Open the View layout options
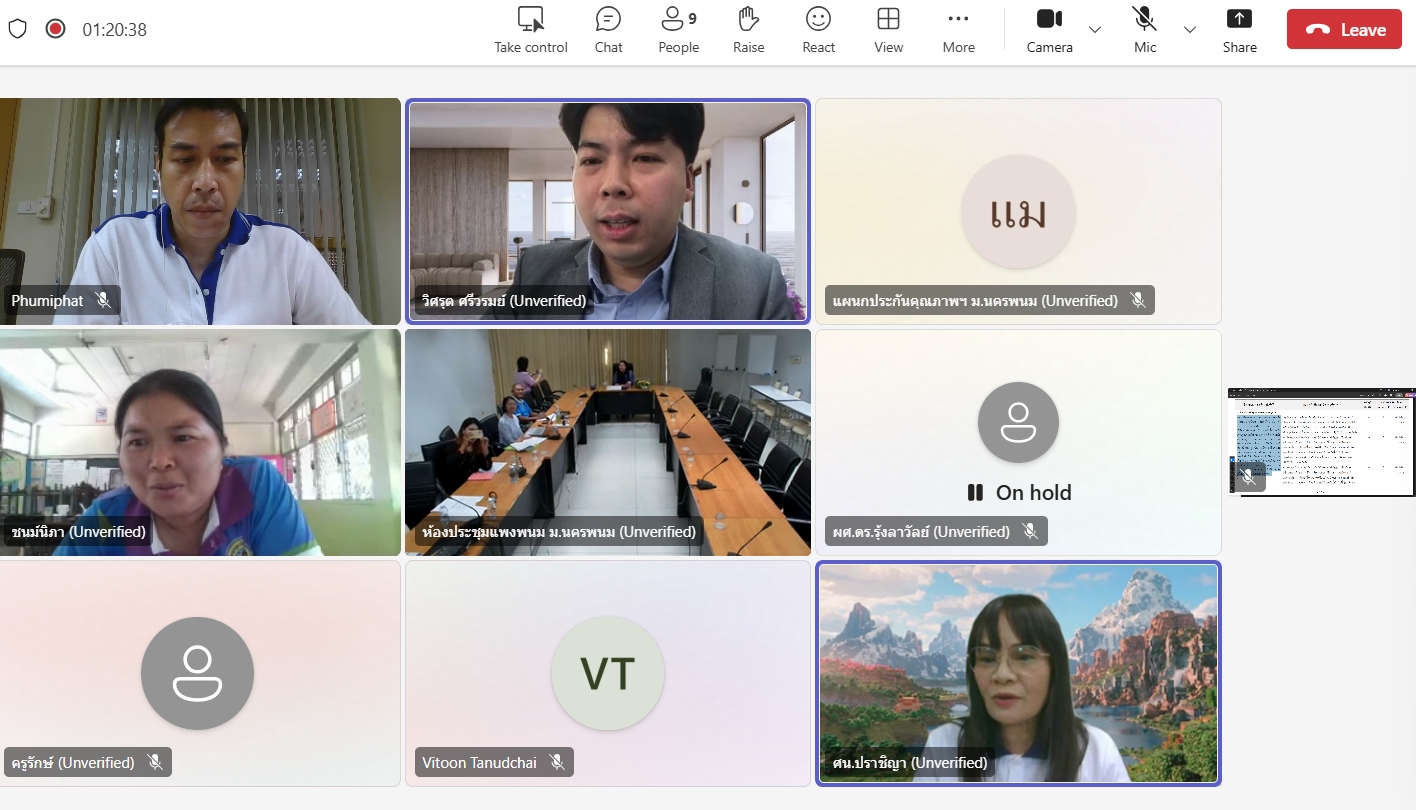 (888, 19)
